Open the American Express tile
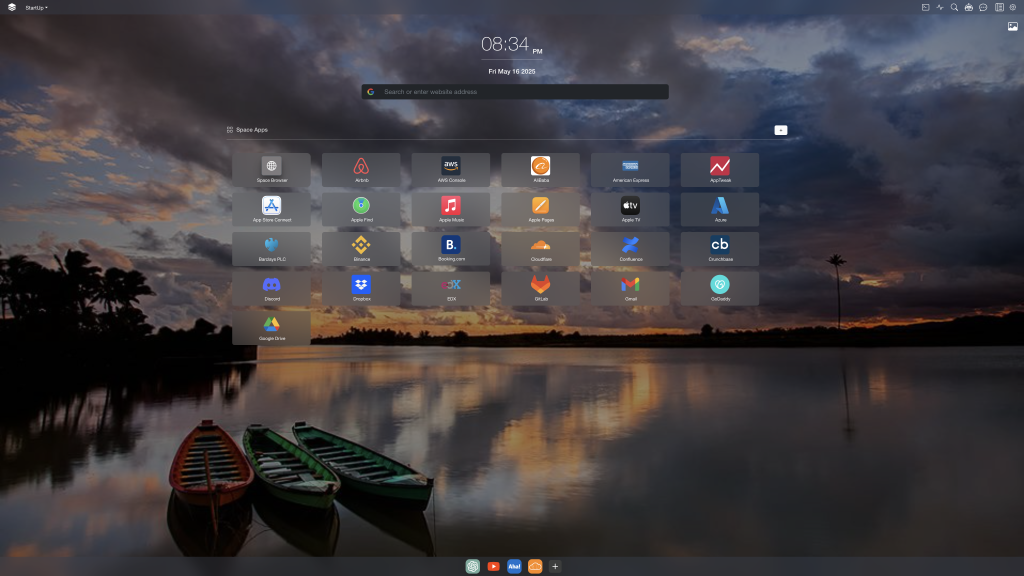Image resolution: width=1024 pixels, height=576 pixels. point(630,170)
